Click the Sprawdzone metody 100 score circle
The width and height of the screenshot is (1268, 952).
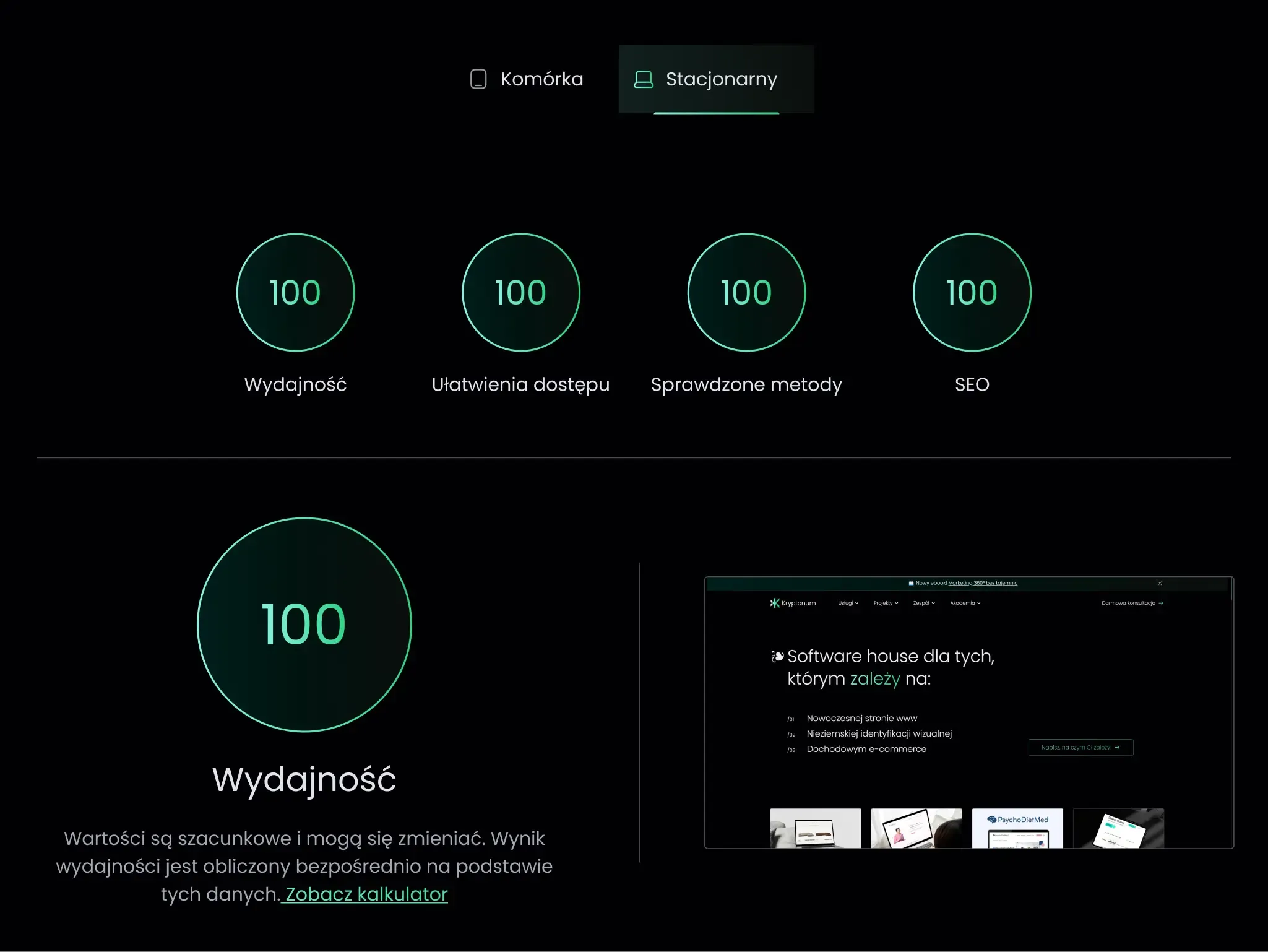[x=746, y=292]
